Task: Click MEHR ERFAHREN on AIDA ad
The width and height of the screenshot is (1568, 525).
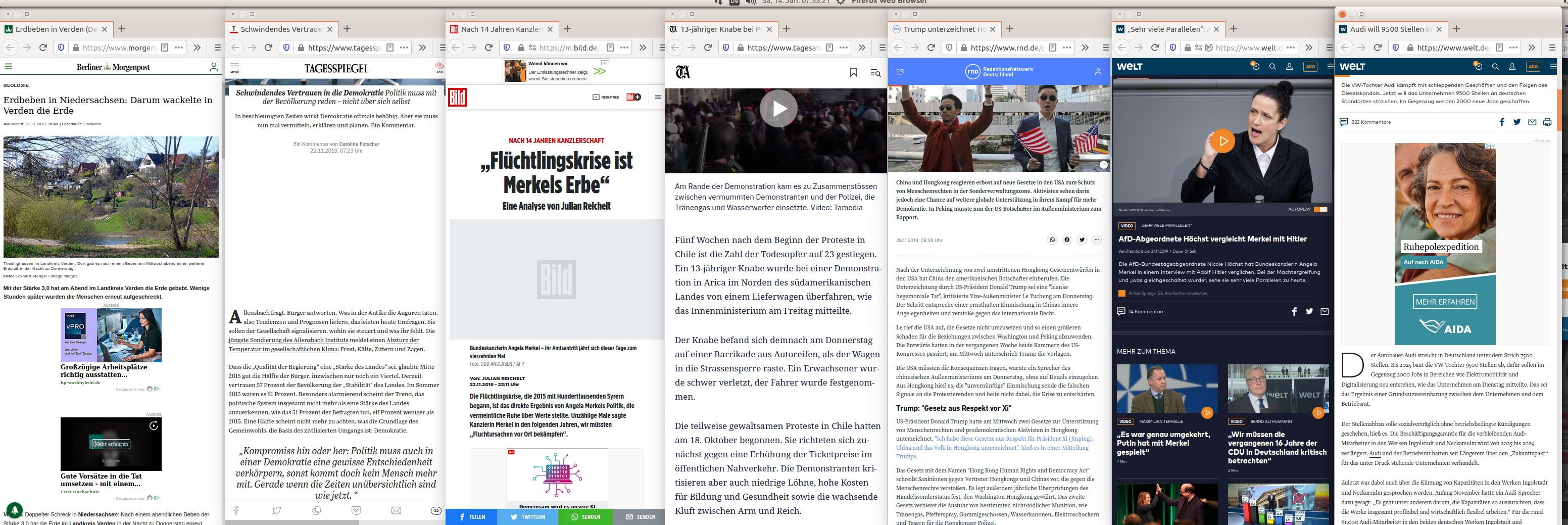Action: tap(1444, 302)
